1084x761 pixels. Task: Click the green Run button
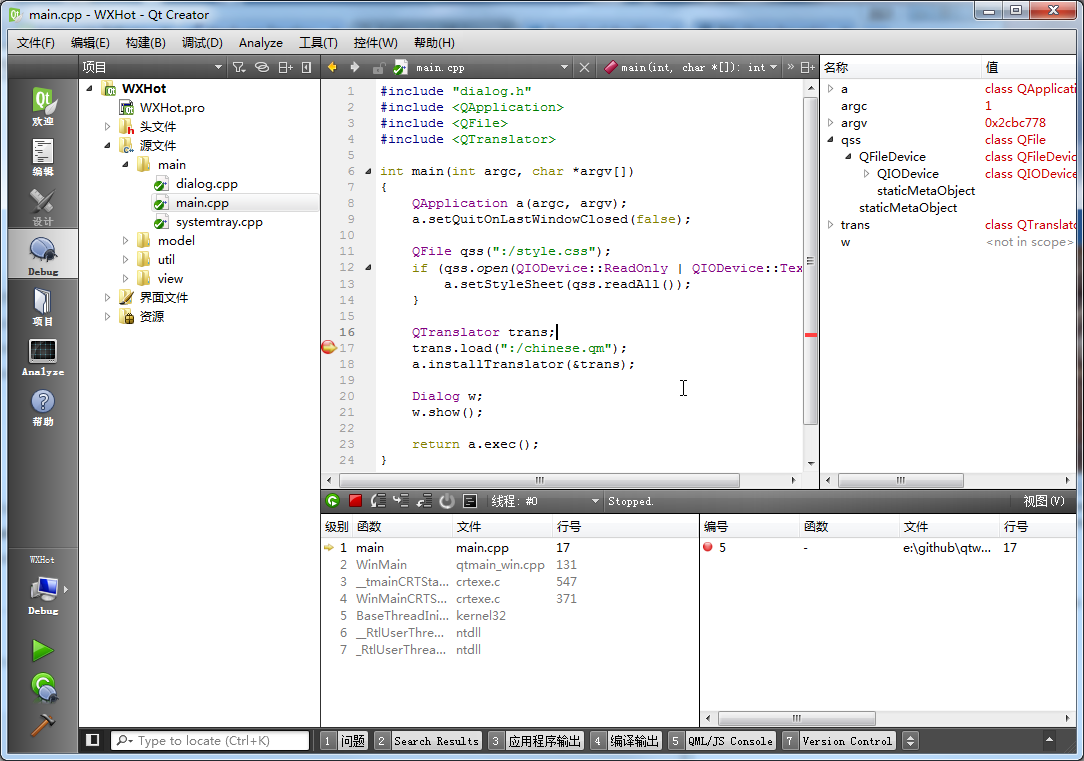(x=43, y=650)
